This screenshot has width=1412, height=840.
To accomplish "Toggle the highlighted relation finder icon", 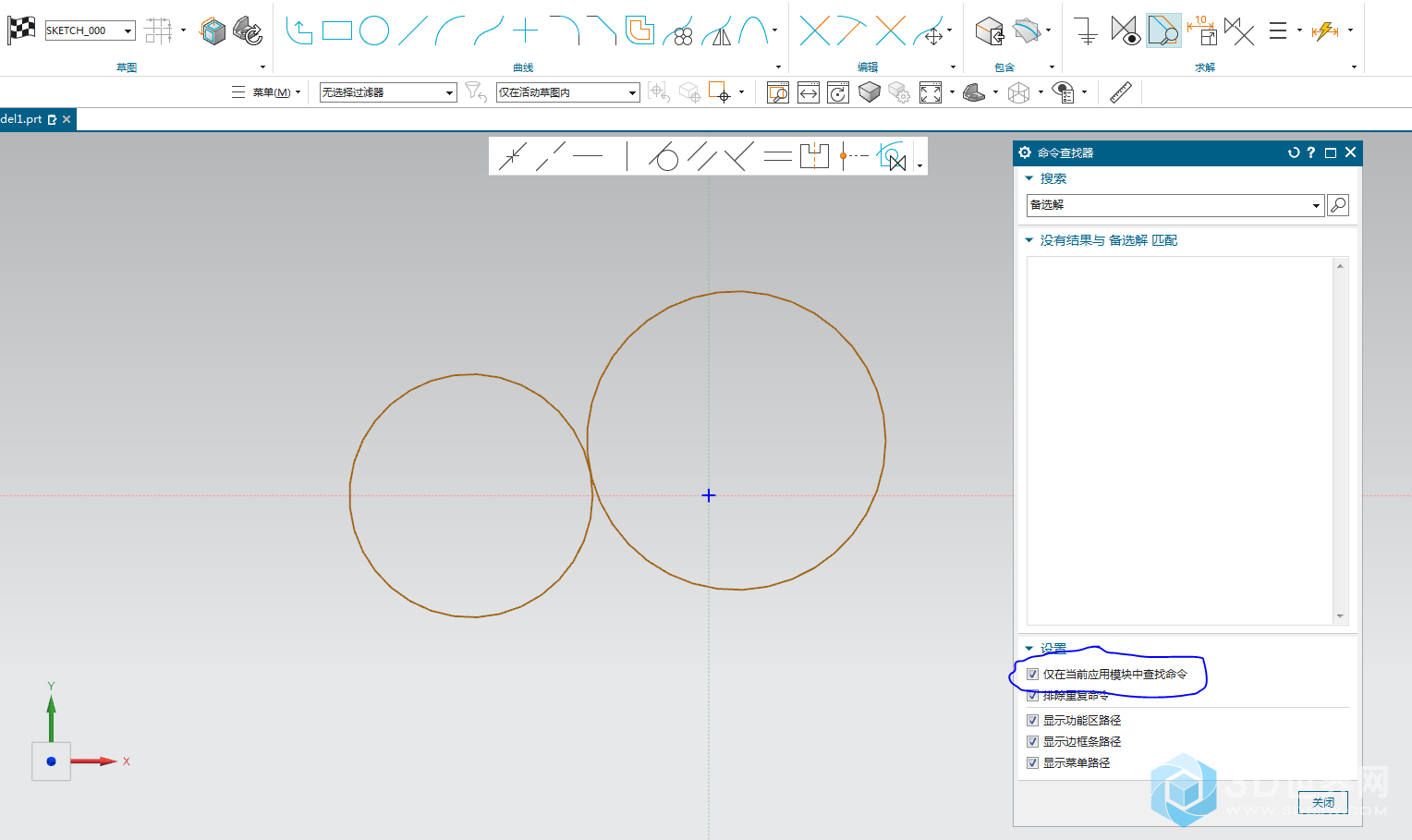I will coord(1163,30).
